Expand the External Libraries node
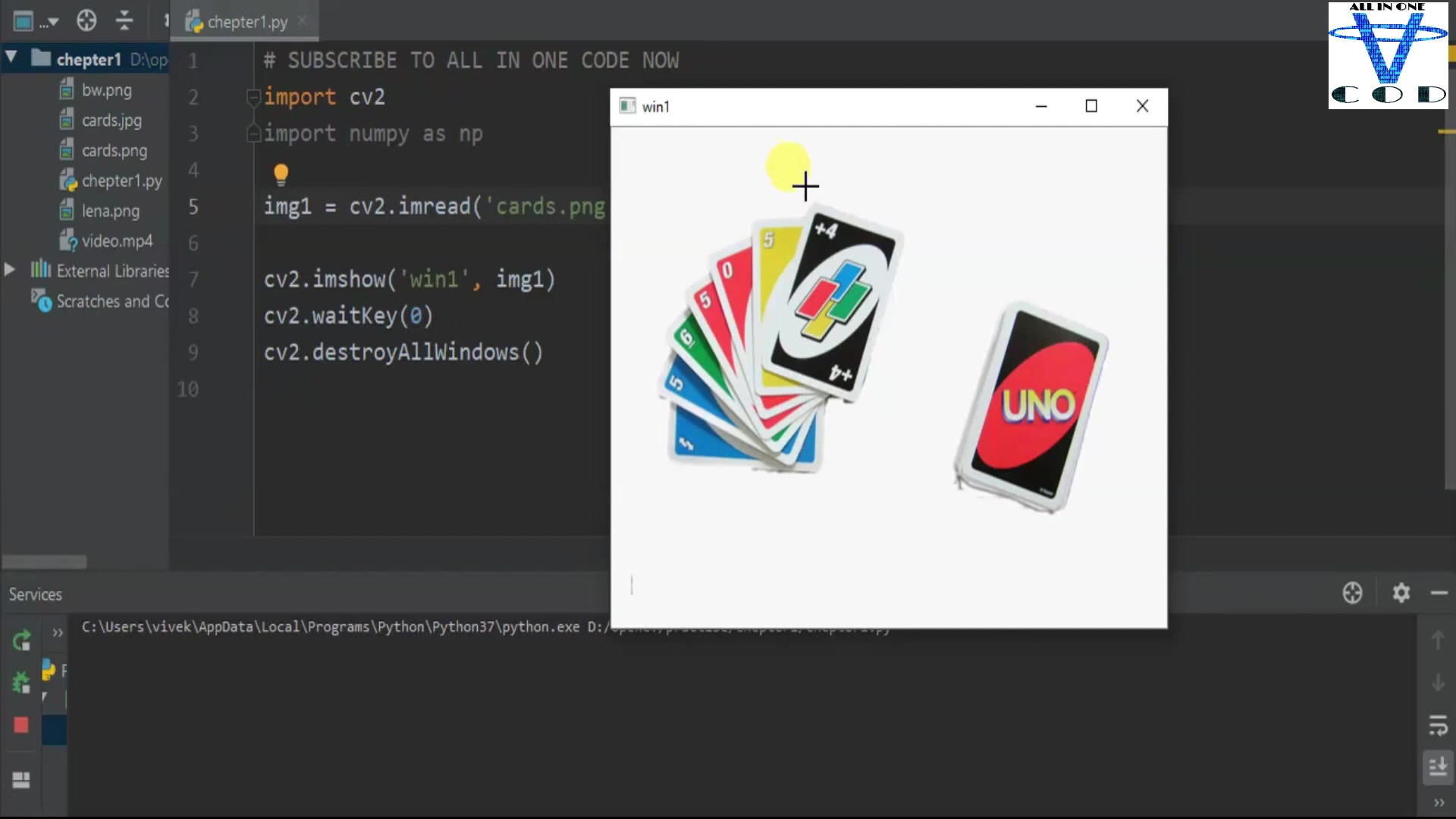 click(x=8, y=270)
